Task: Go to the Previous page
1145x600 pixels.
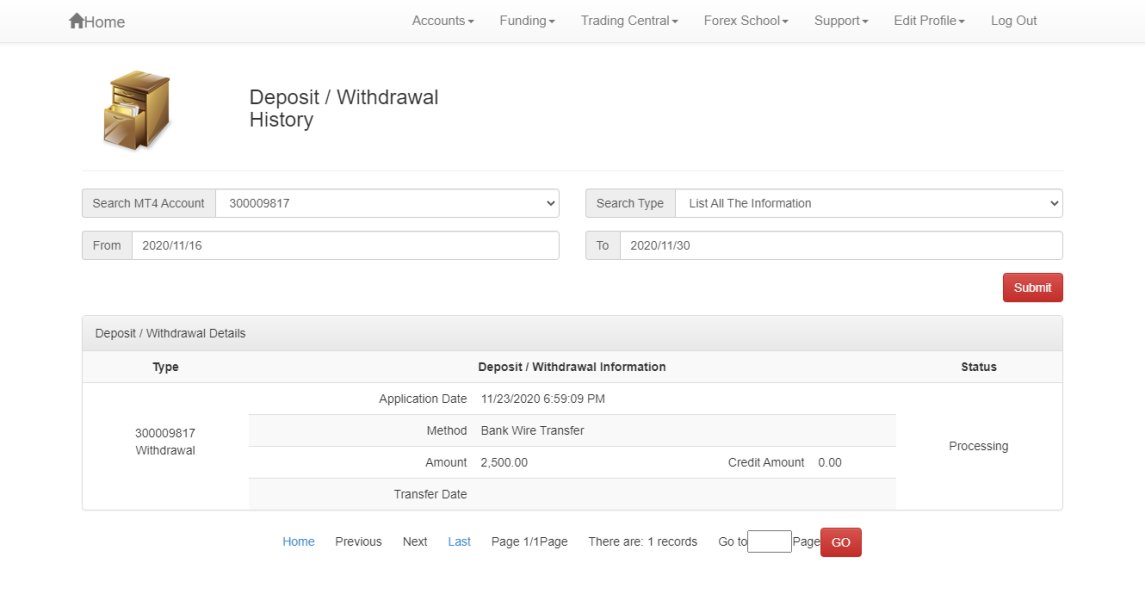Action: point(358,542)
